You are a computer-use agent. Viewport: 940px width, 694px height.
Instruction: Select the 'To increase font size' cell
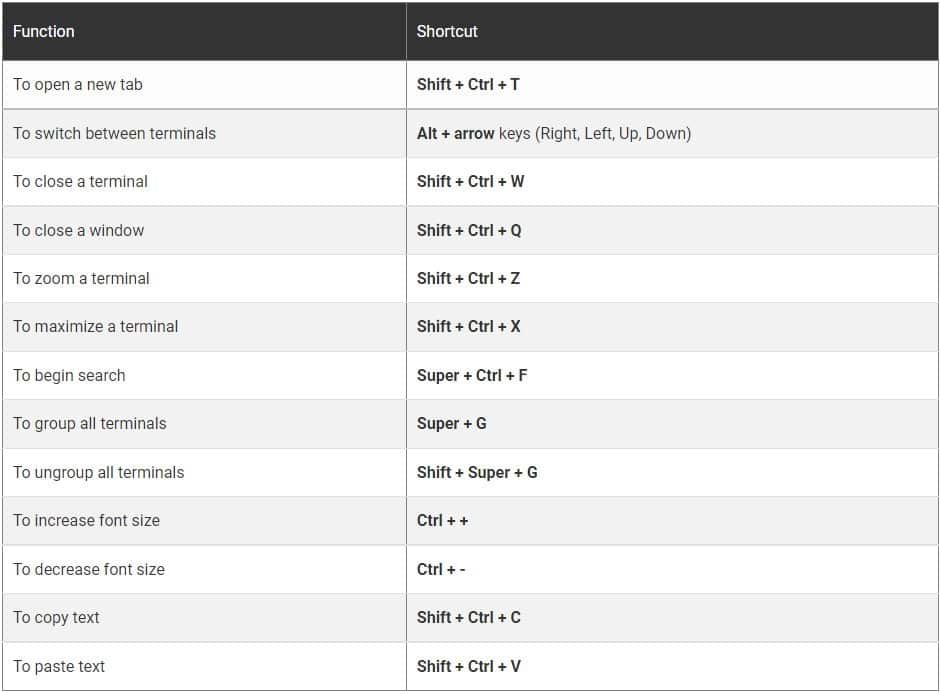coord(86,521)
